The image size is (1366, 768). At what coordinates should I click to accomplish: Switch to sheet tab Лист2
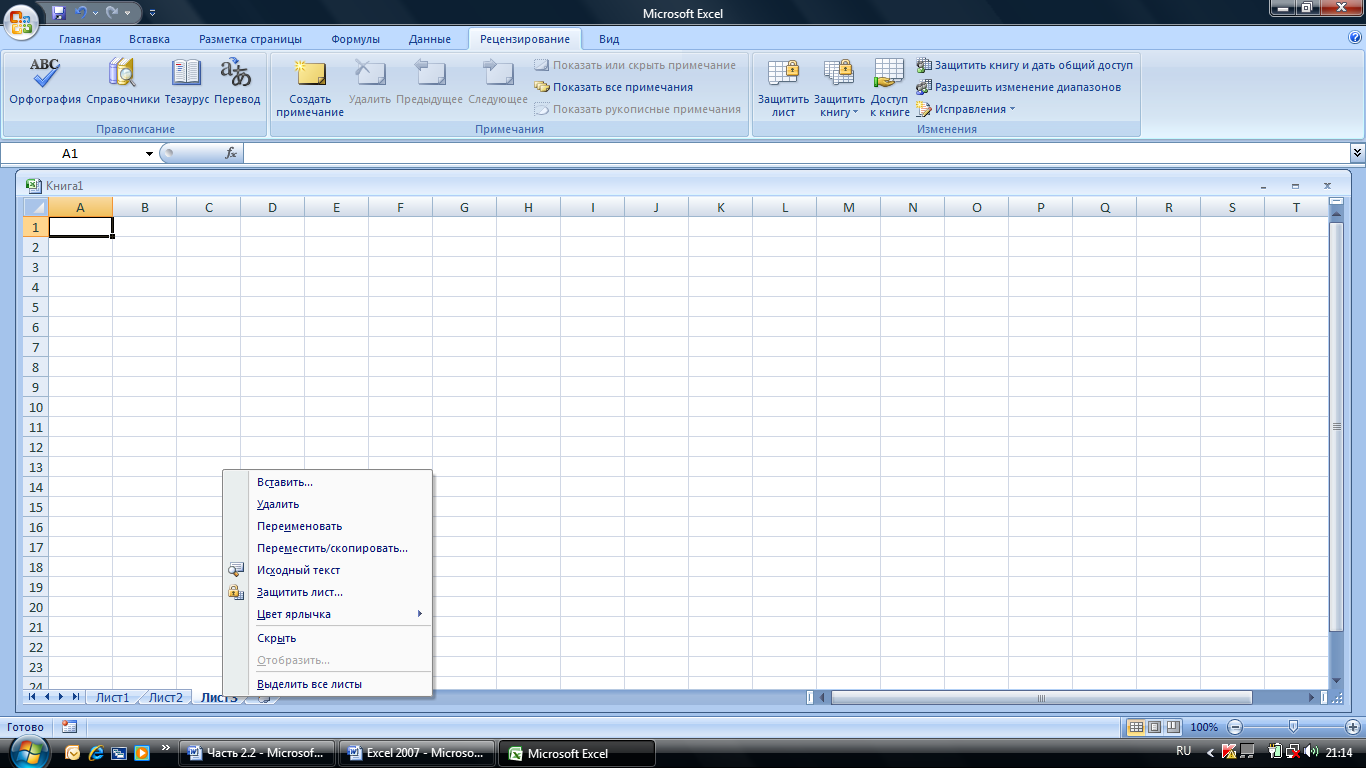coord(165,697)
